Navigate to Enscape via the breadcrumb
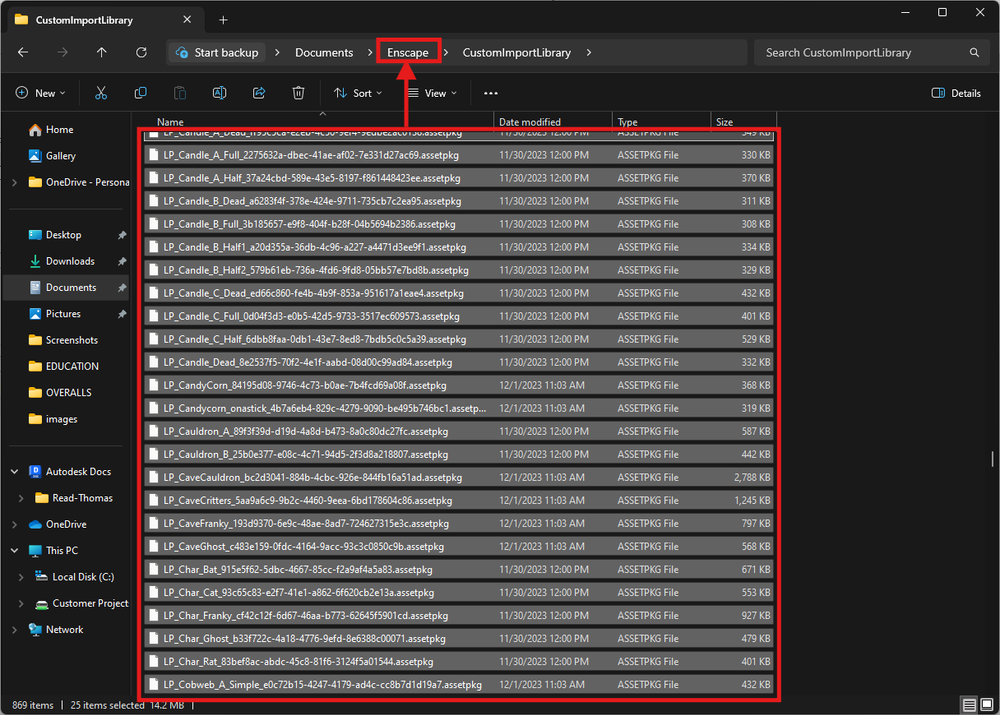The height and width of the screenshot is (715, 1000). (408, 51)
